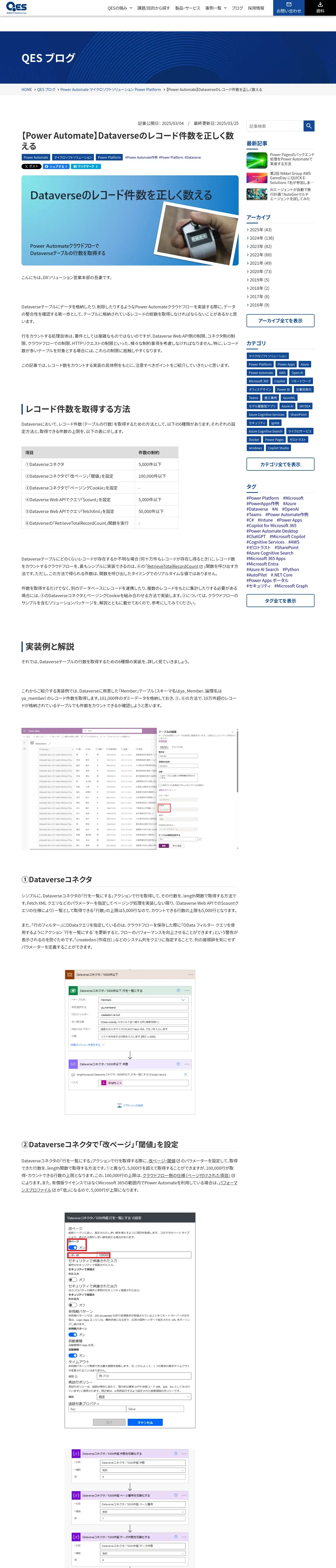Screen dimensions: 336x1568
Task: Open the #Dataverse hashtag under the article title
Action: 193,157
